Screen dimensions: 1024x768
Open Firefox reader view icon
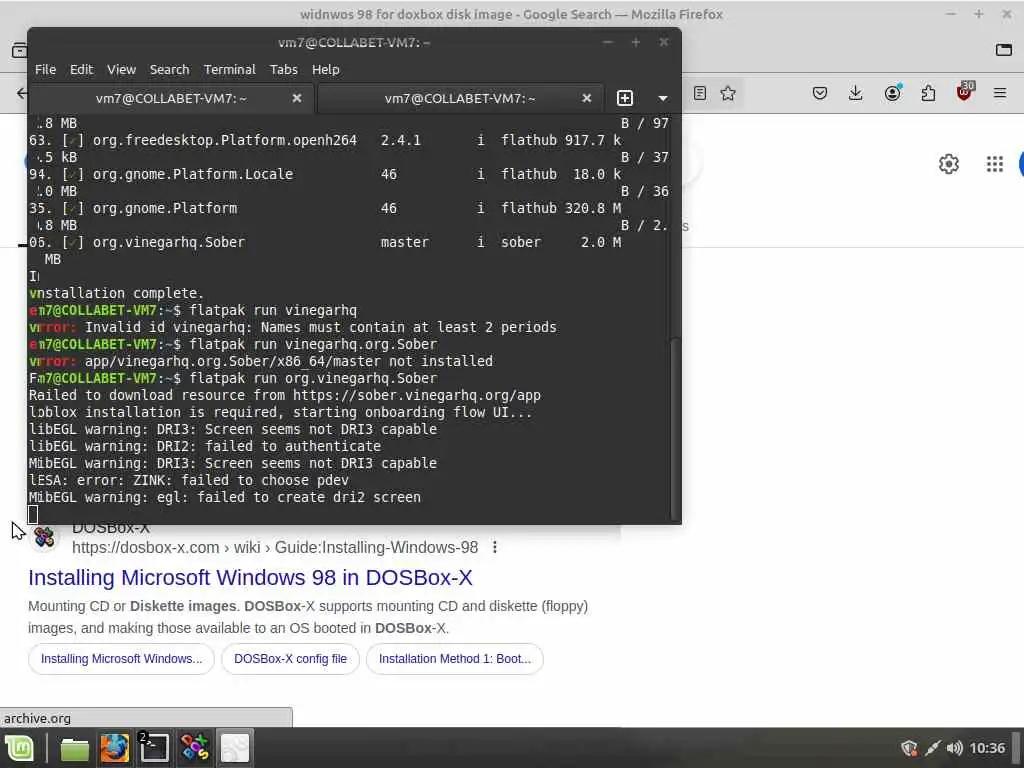point(699,93)
